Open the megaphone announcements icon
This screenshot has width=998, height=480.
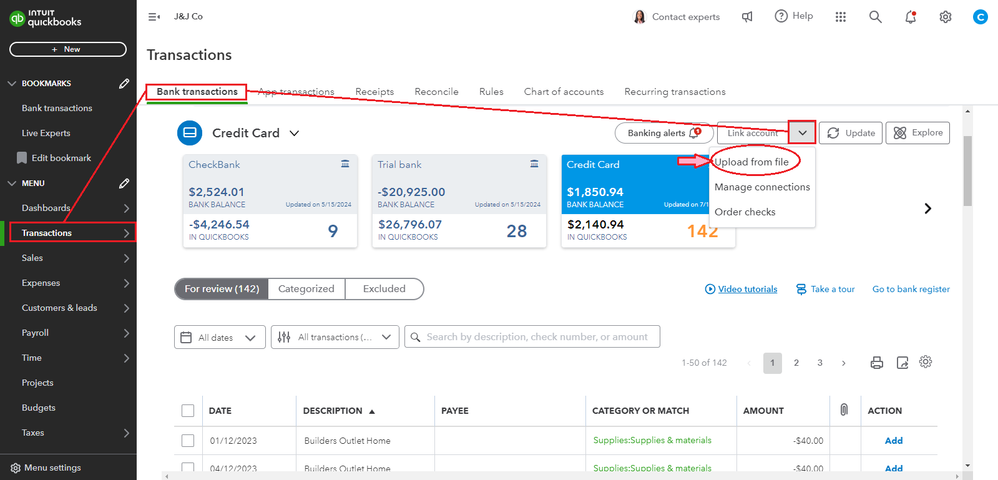[x=747, y=17]
